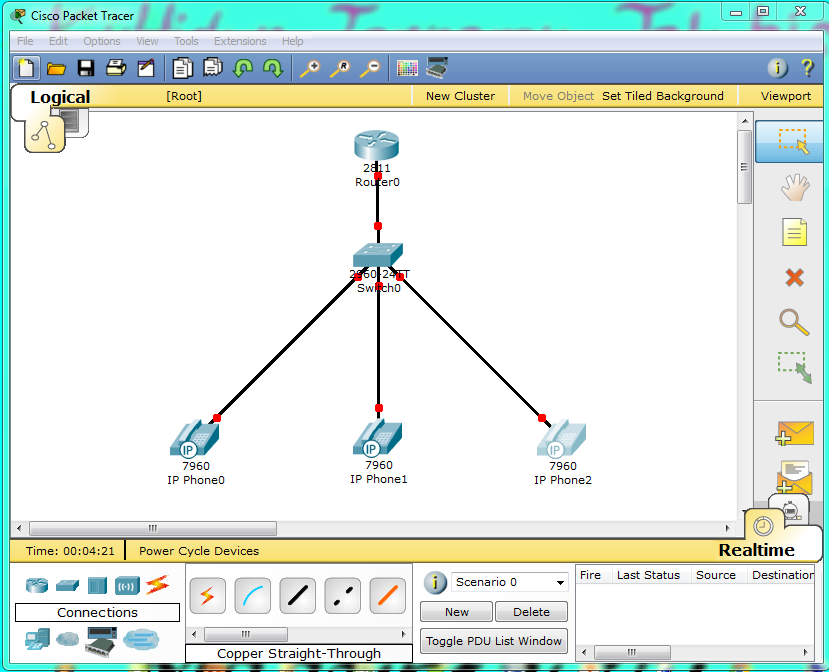Click Power Cycle Devices
The image size is (829, 672).
click(x=199, y=551)
